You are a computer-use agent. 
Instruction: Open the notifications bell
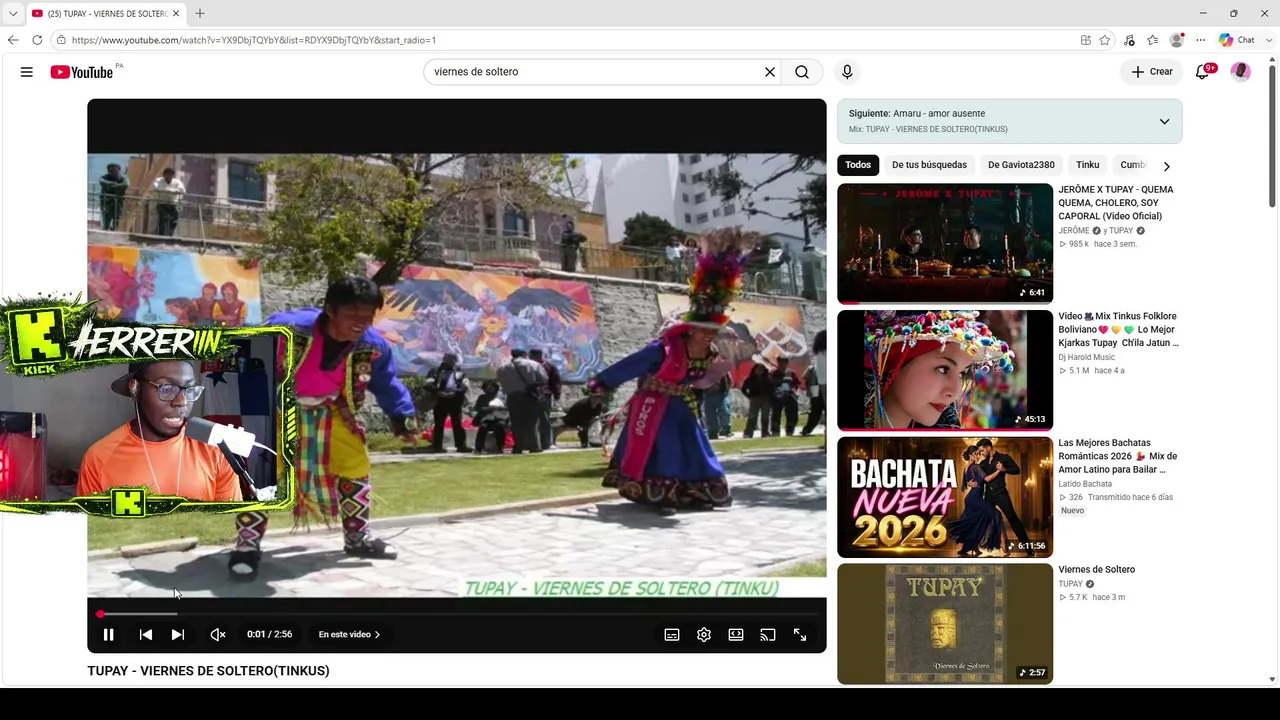1203,72
